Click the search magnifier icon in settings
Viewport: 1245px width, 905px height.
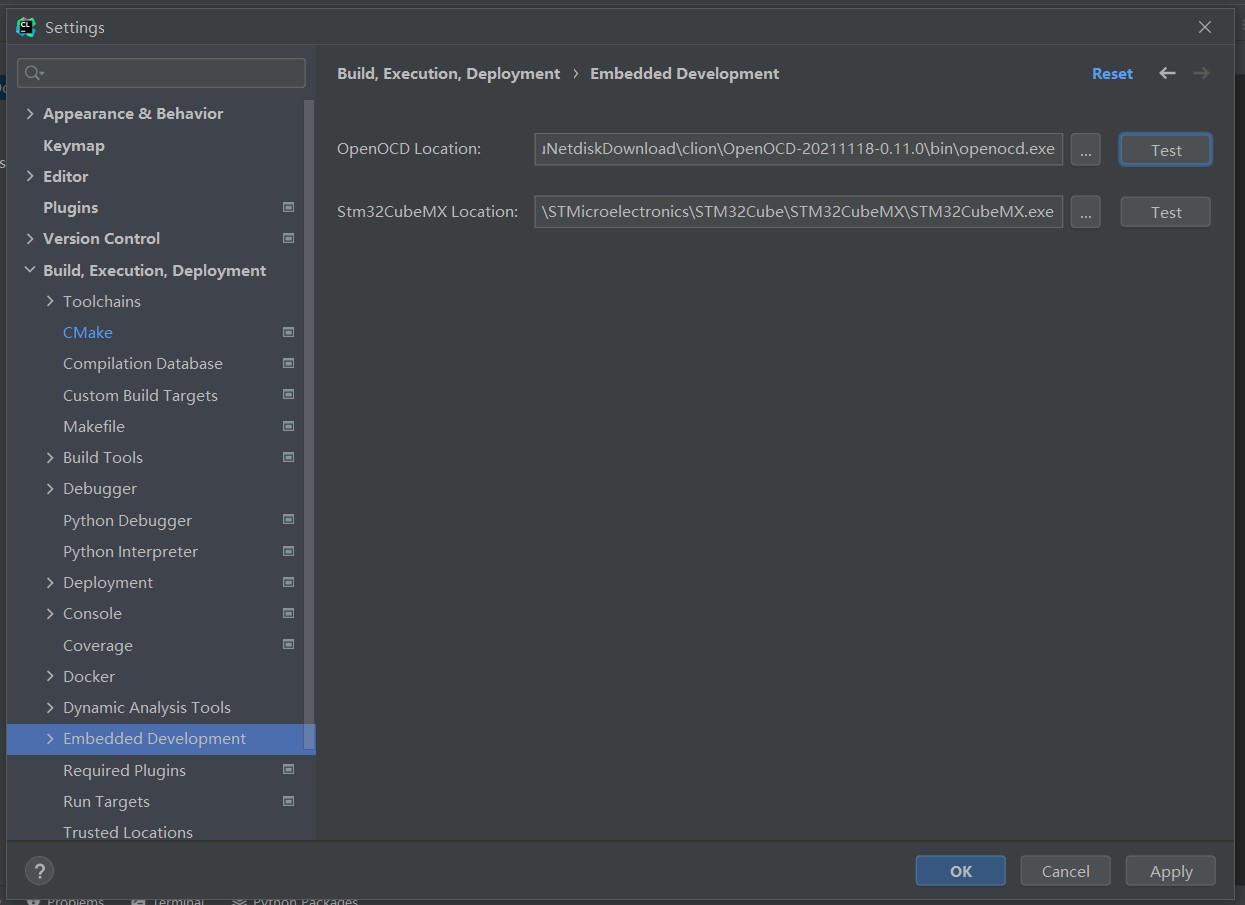pyautogui.click(x=33, y=73)
